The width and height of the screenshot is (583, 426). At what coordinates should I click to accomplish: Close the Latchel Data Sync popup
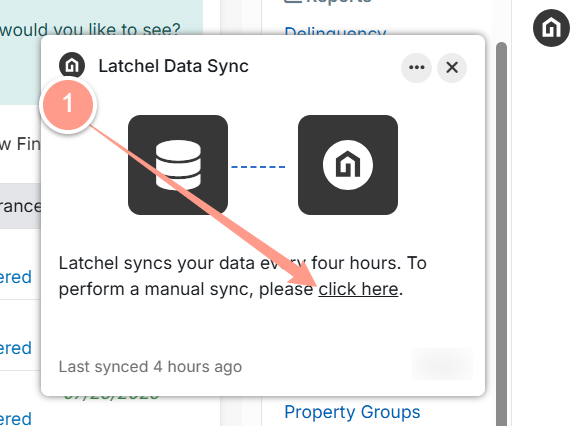coord(452,68)
